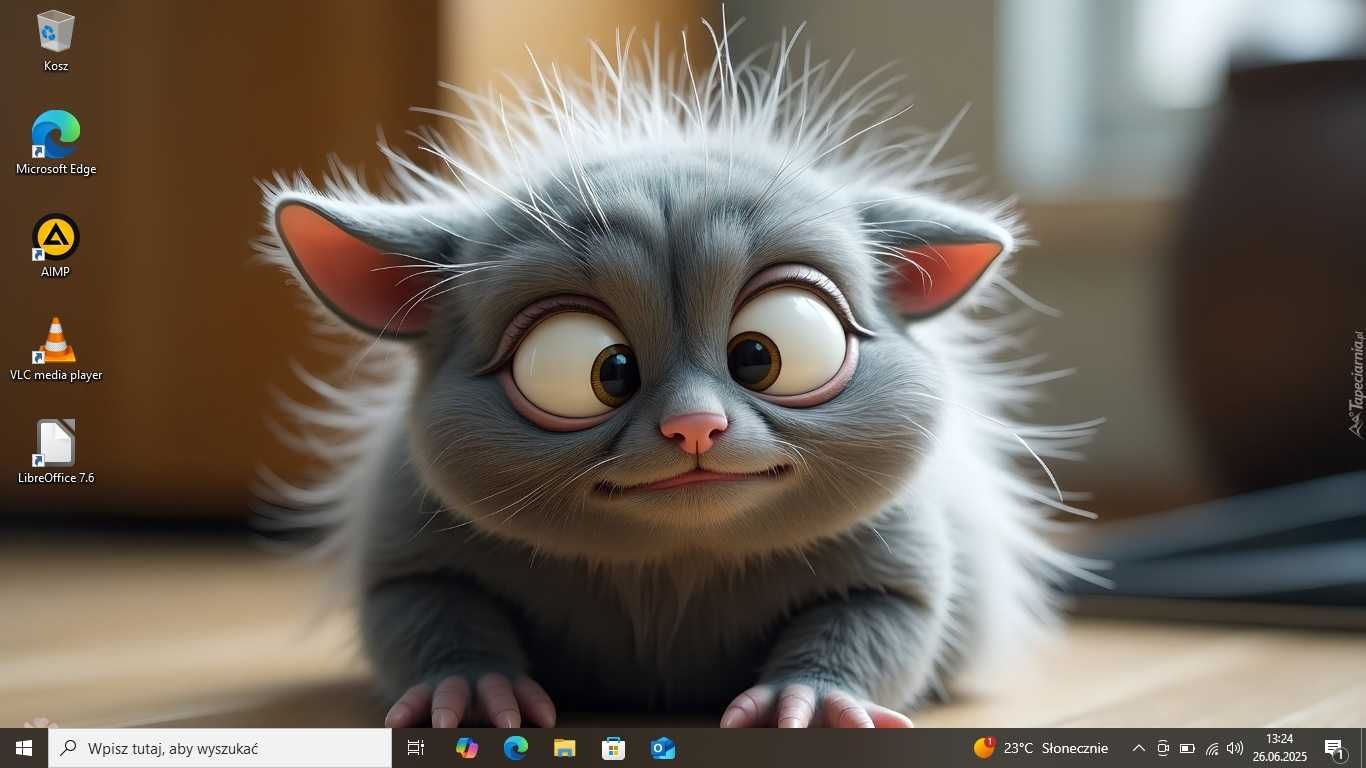
Task: Open the Windows Start menu
Action: tap(24, 748)
